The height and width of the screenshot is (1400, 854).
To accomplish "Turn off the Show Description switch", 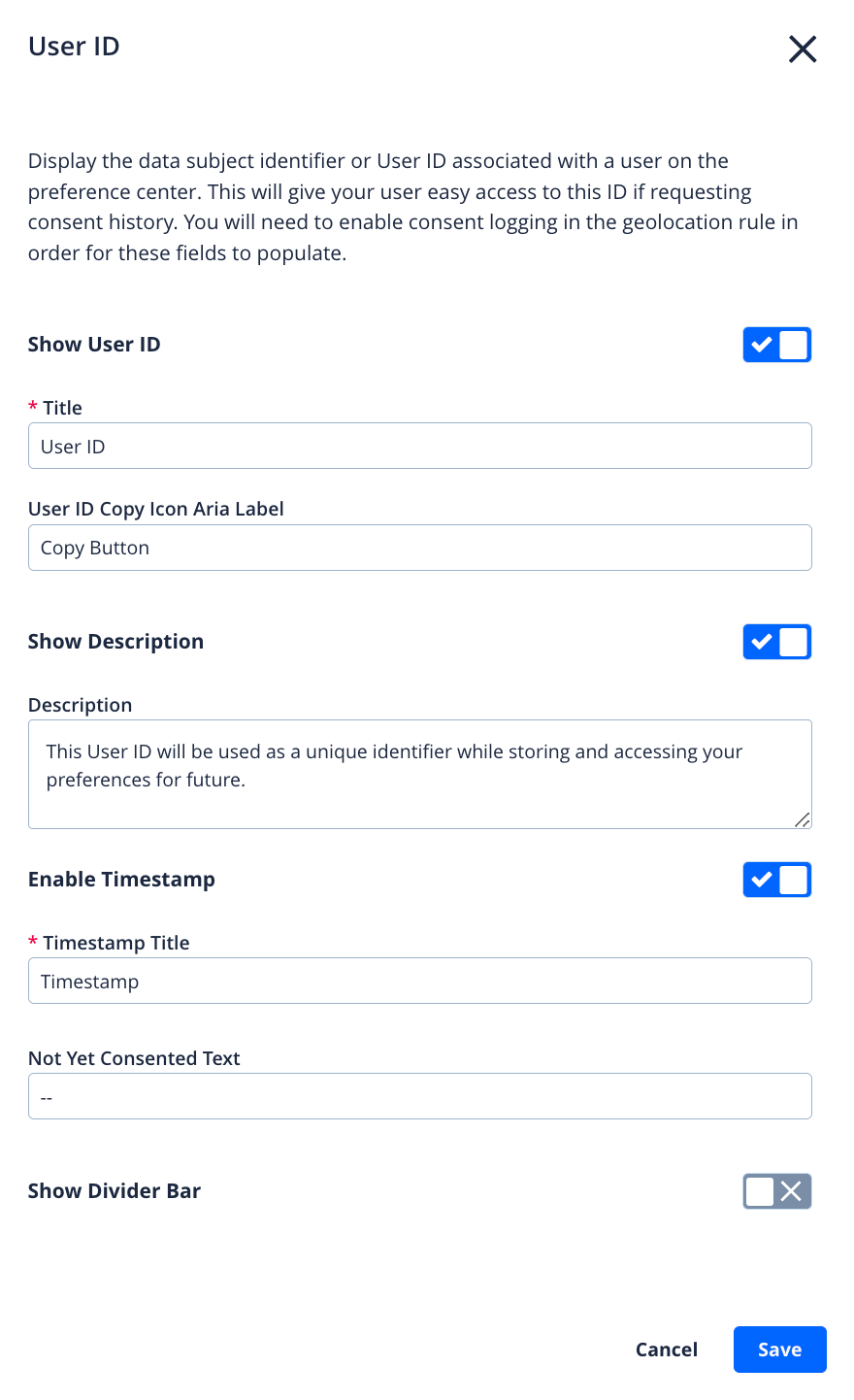I will click(776, 642).
